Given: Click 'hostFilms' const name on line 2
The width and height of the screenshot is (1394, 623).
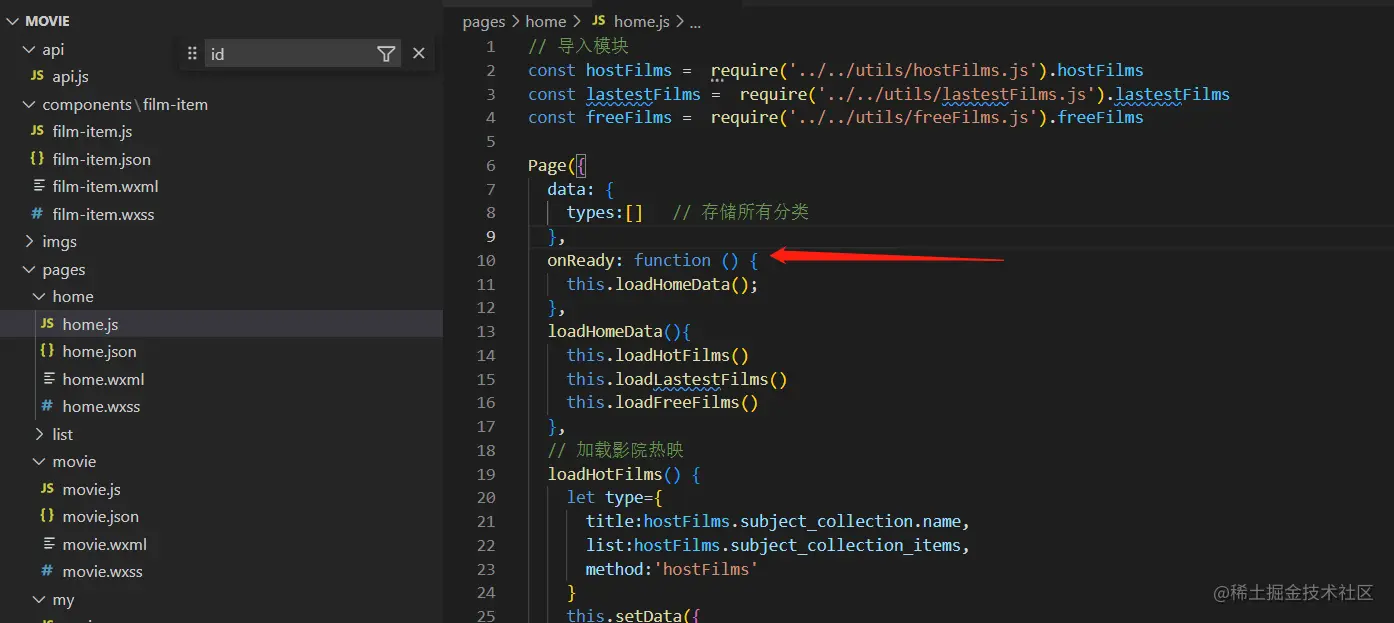Looking at the screenshot, I should pos(629,70).
